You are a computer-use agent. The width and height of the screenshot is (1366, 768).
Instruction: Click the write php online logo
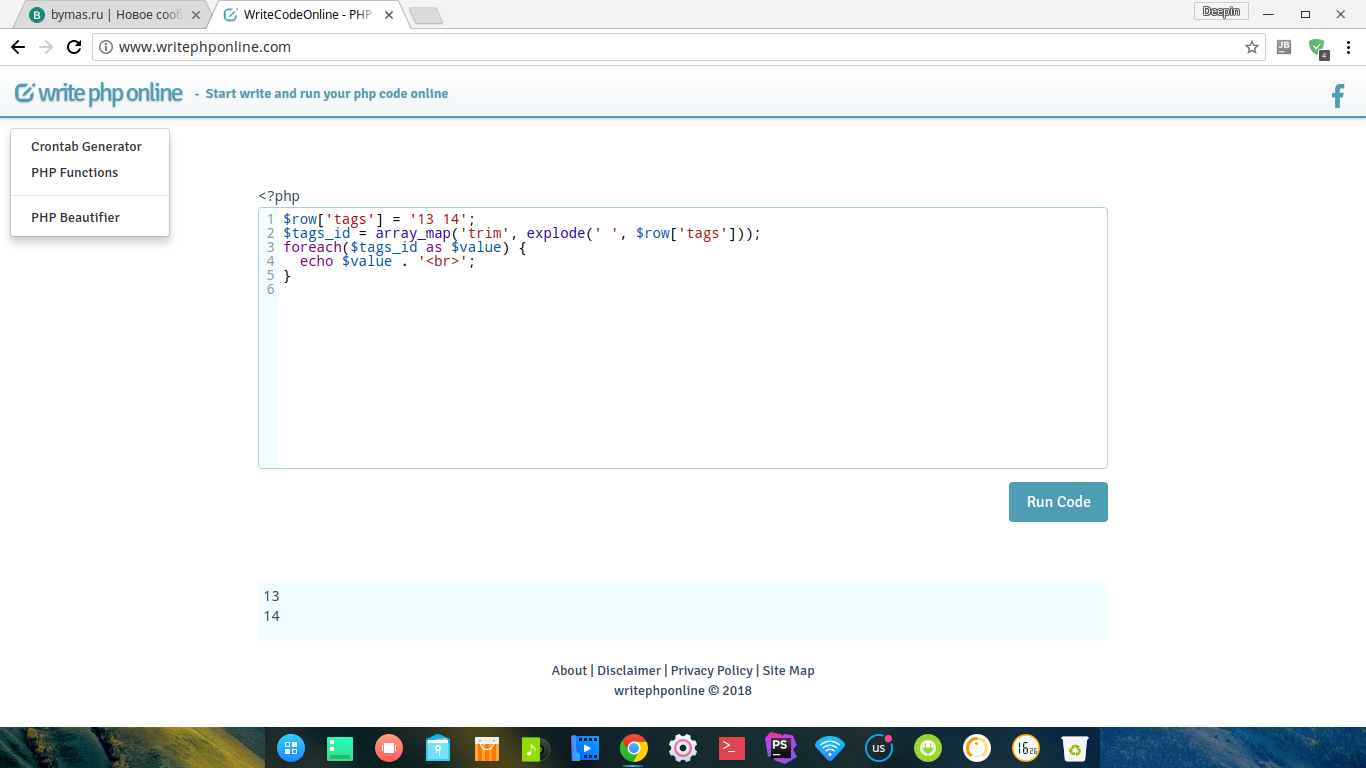click(99, 93)
